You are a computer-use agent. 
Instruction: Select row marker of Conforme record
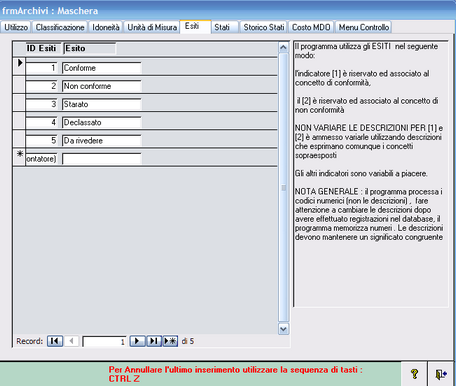[x=20, y=66]
